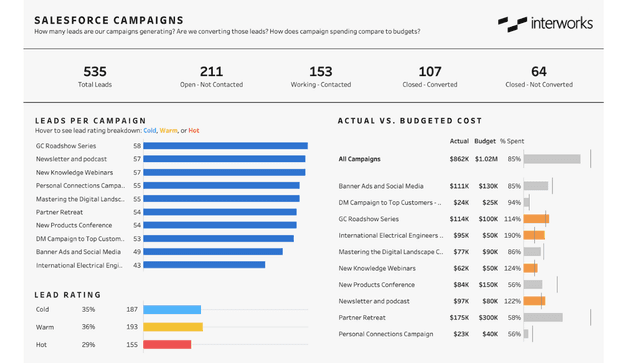Click the New Knowledge Webinars leads bar
The width and height of the screenshot is (640, 363).
point(224,172)
